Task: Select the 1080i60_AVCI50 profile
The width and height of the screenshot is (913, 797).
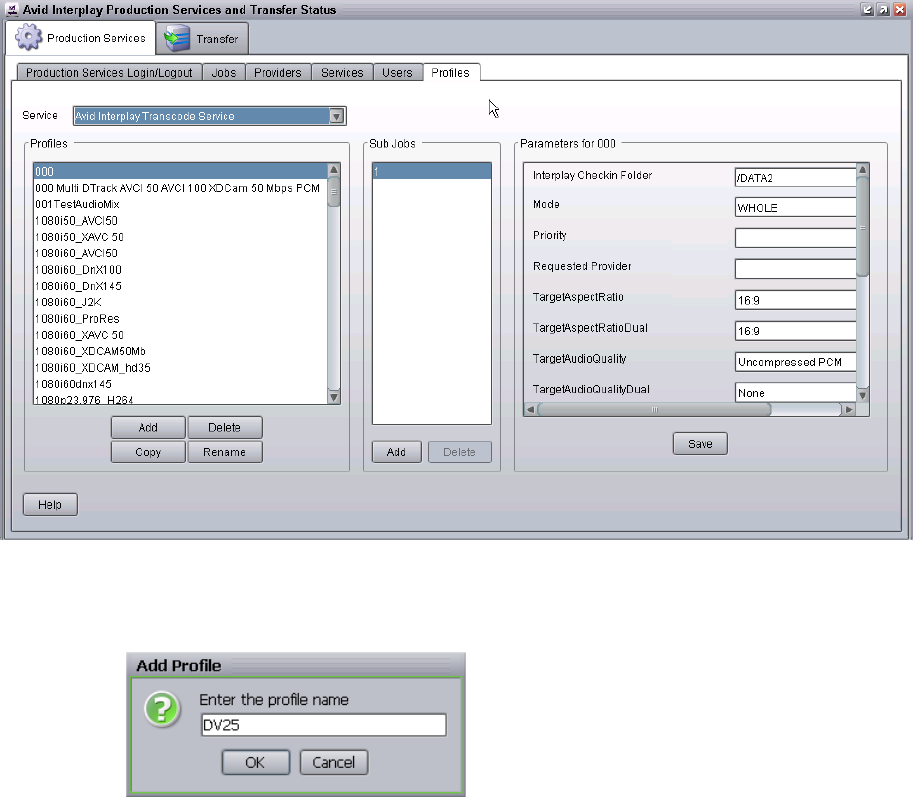Action: (x=181, y=253)
